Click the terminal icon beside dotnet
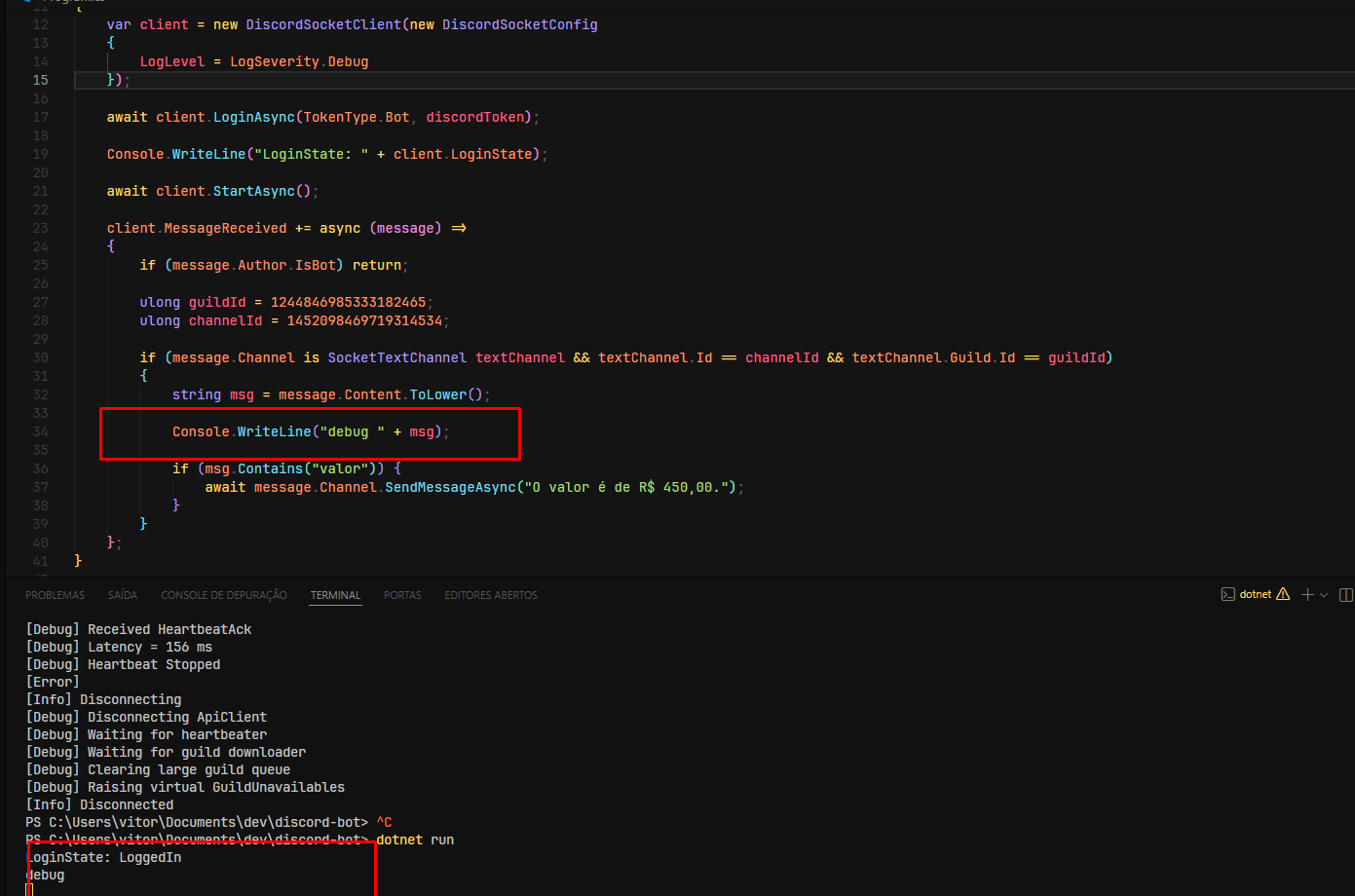This screenshot has width=1355, height=896. tap(1227, 594)
